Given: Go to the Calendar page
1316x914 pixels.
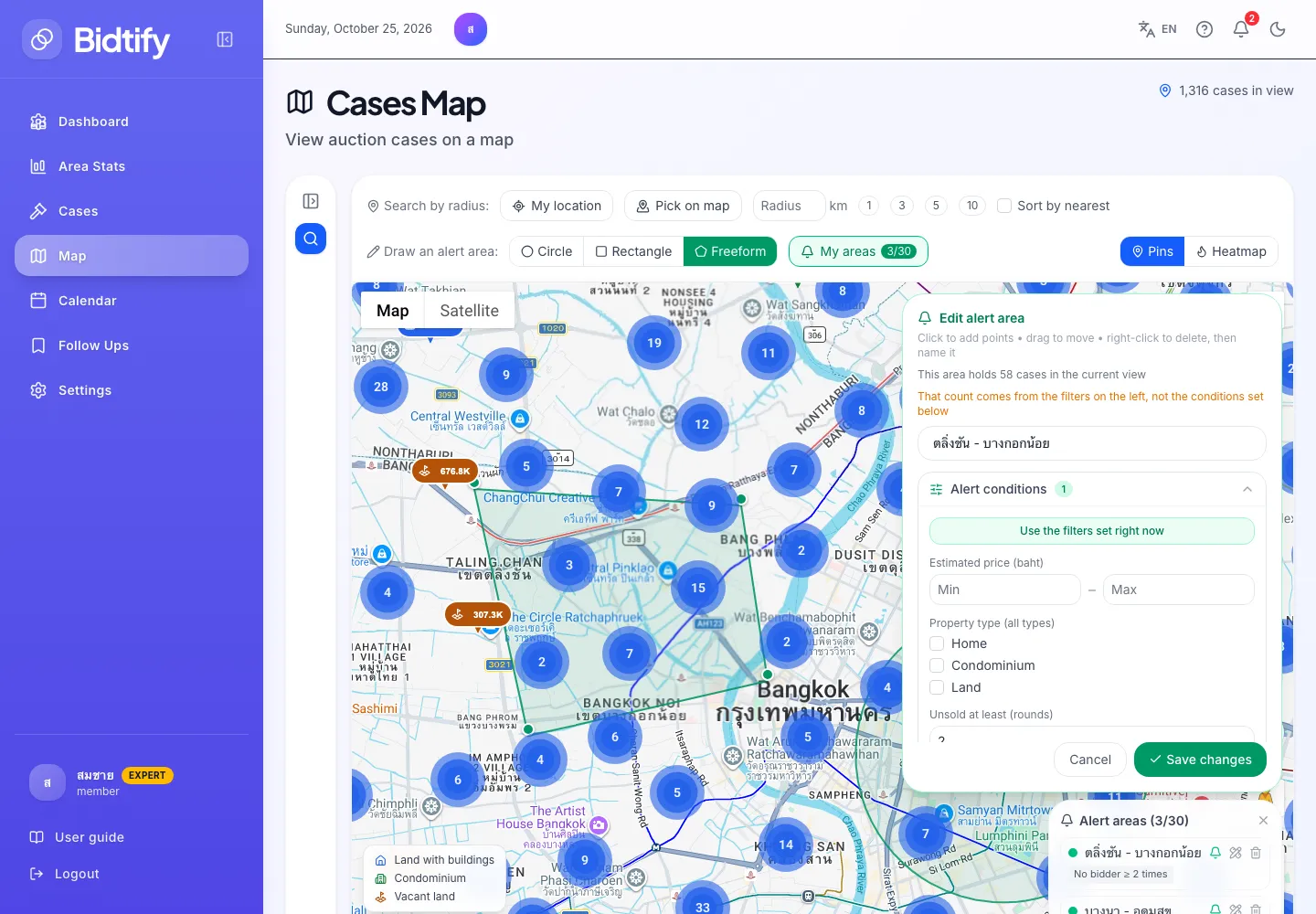Looking at the screenshot, I should pyautogui.click(x=132, y=301).
